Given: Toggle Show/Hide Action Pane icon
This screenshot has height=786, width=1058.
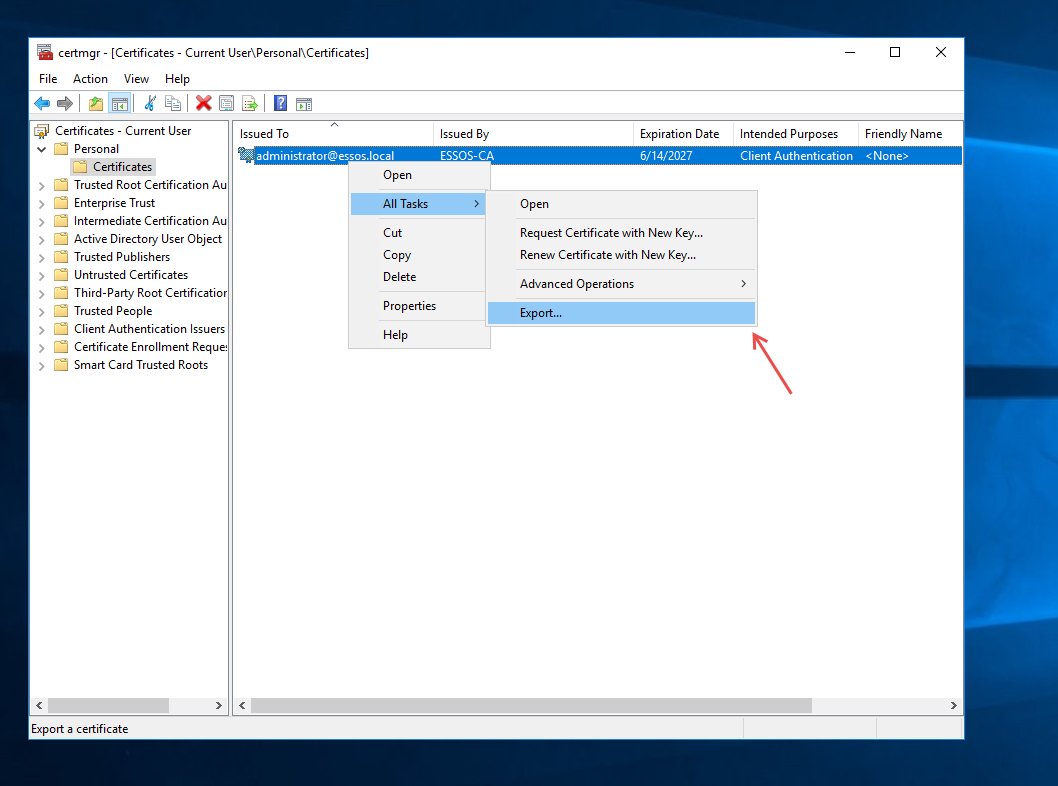Looking at the screenshot, I should coord(304,104).
